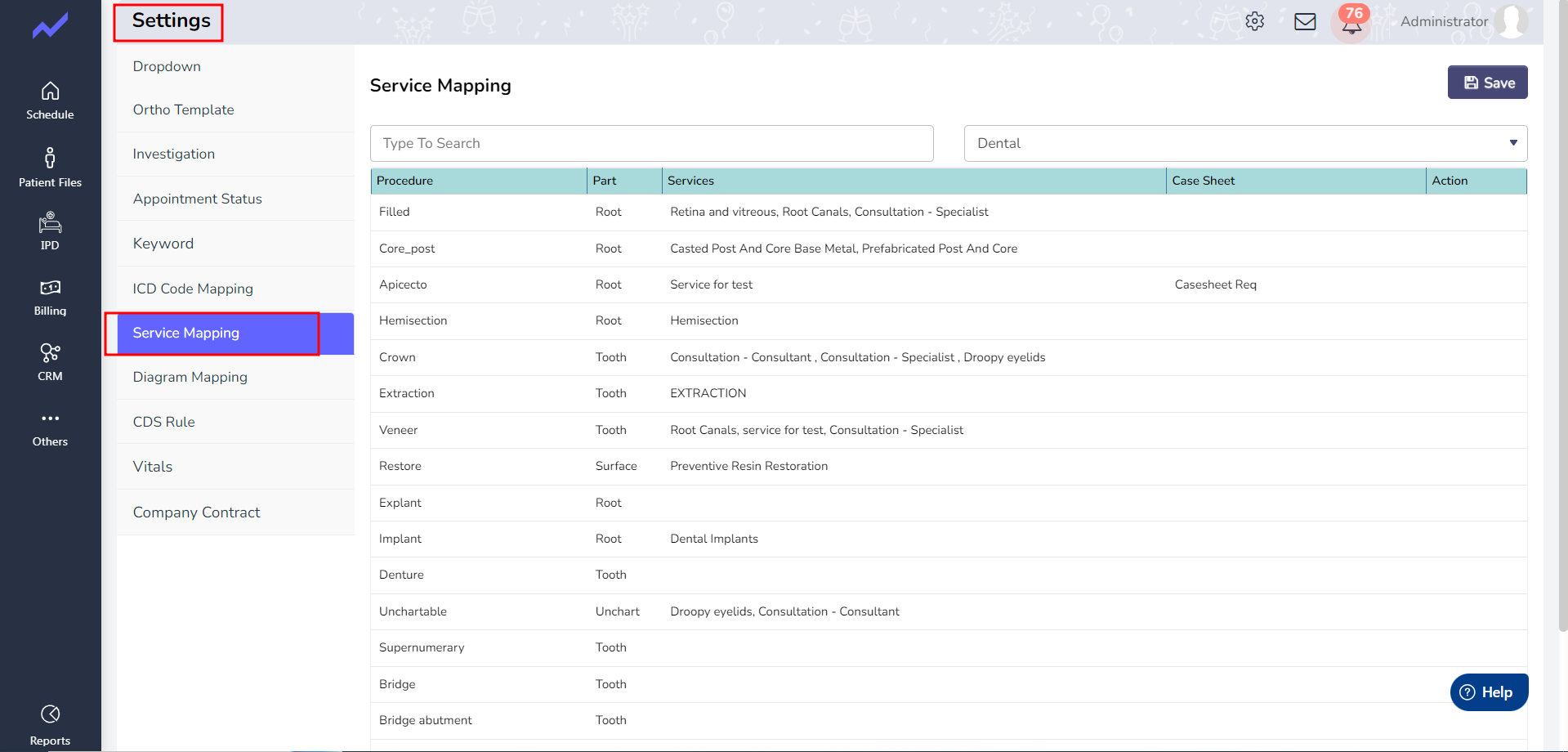This screenshot has width=1568, height=752.
Task: Click the settings gear icon
Action: click(x=1255, y=21)
